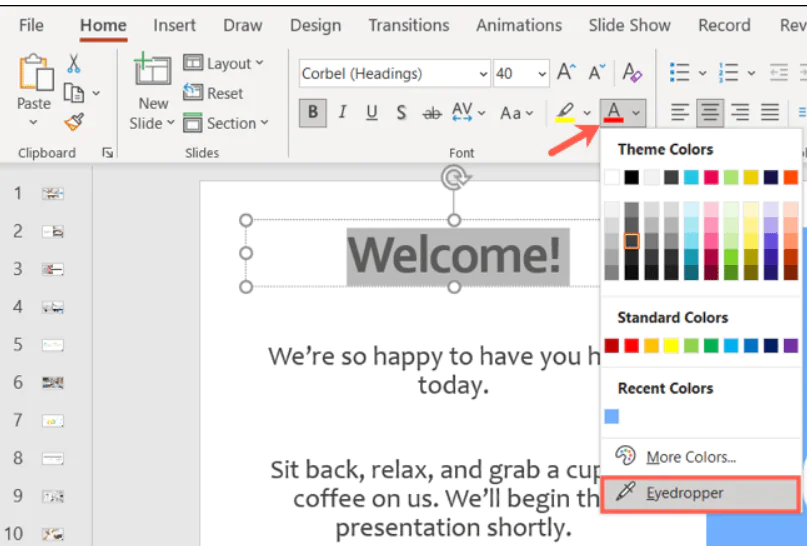Viewport: 807px width, 546px height.
Task: Choose the Eyedropper option
Action: [700, 493]
